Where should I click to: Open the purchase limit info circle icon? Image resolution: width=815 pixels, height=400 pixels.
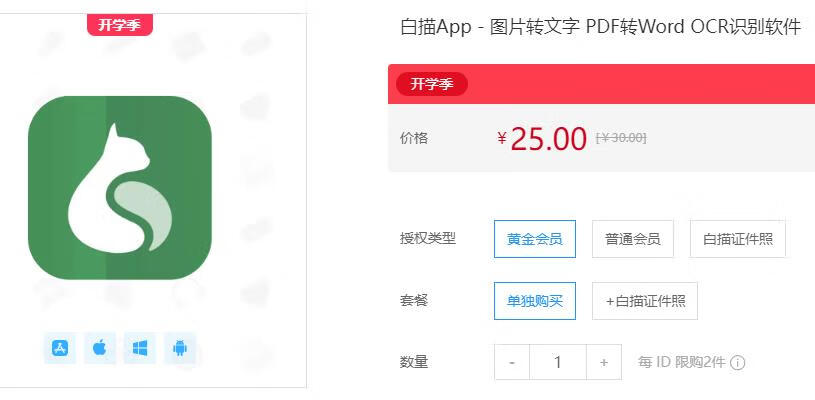pos(738,363)
